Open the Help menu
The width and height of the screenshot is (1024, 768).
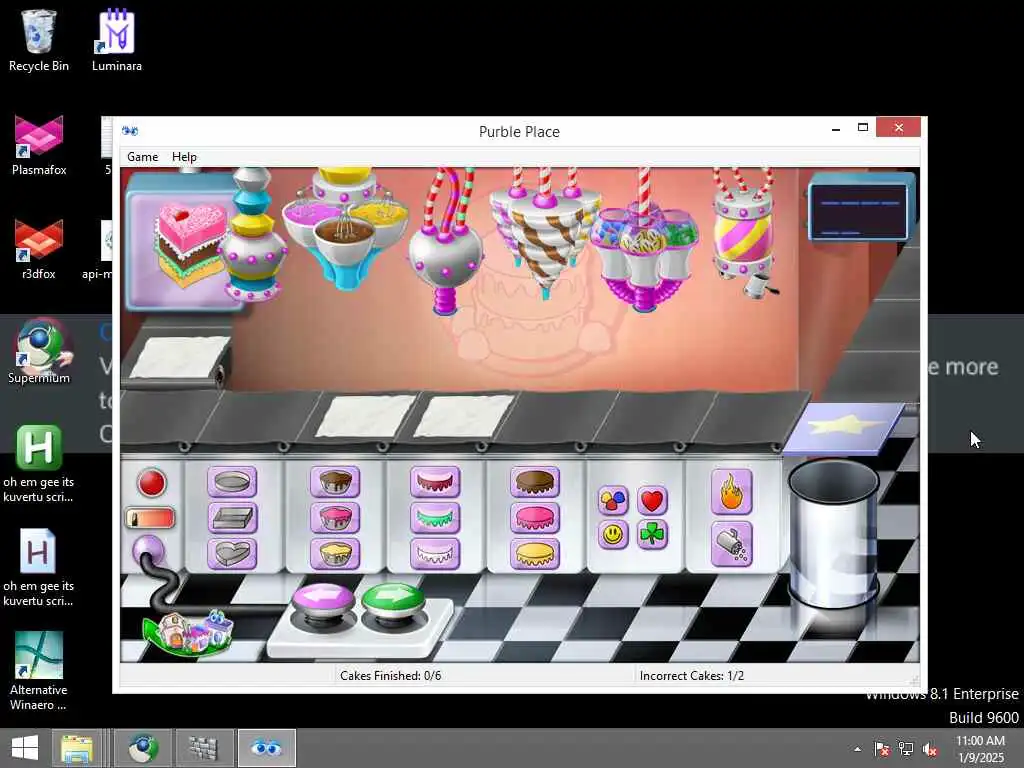(x=184, y=157)
